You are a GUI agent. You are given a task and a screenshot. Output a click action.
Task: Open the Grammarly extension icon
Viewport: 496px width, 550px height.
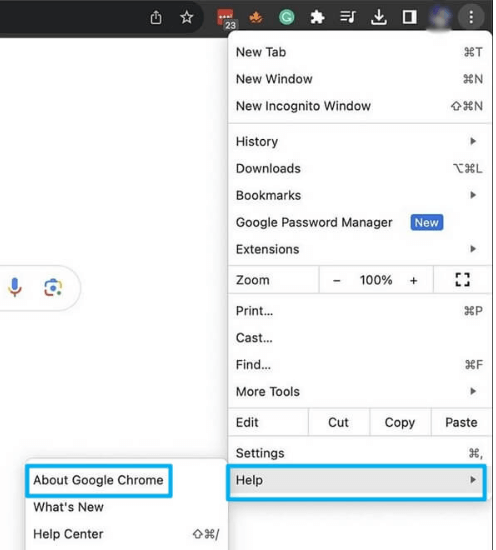[286, 17]
